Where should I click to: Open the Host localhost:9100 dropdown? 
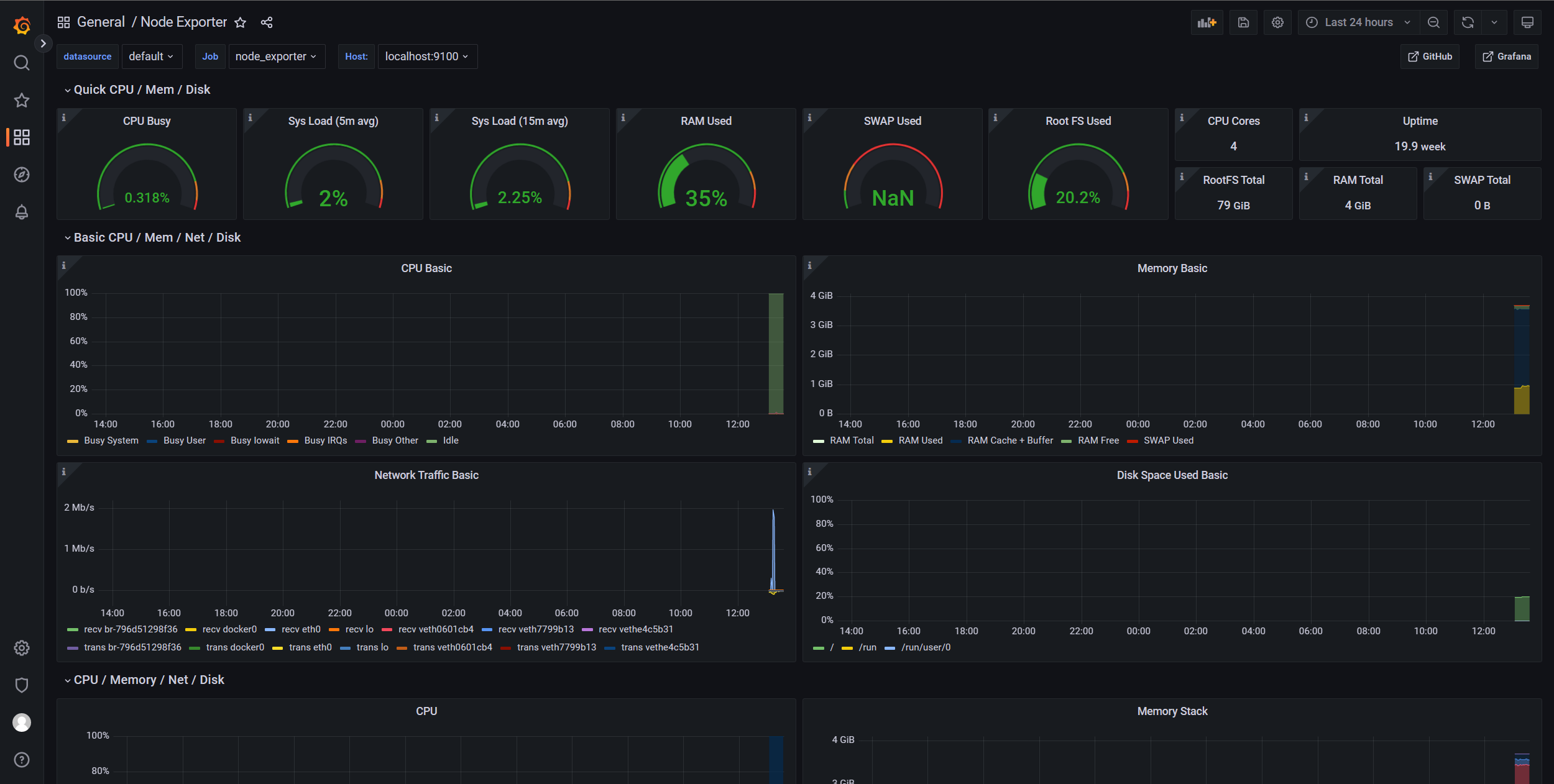(x=427, y=57)
